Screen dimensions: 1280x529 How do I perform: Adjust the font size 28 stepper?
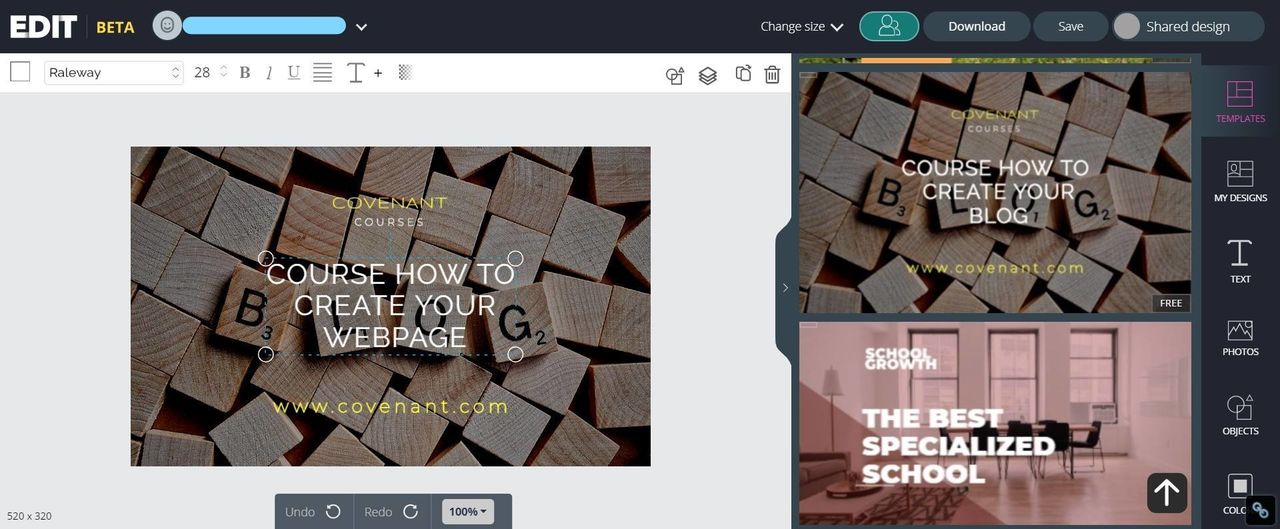pos(223,72)
